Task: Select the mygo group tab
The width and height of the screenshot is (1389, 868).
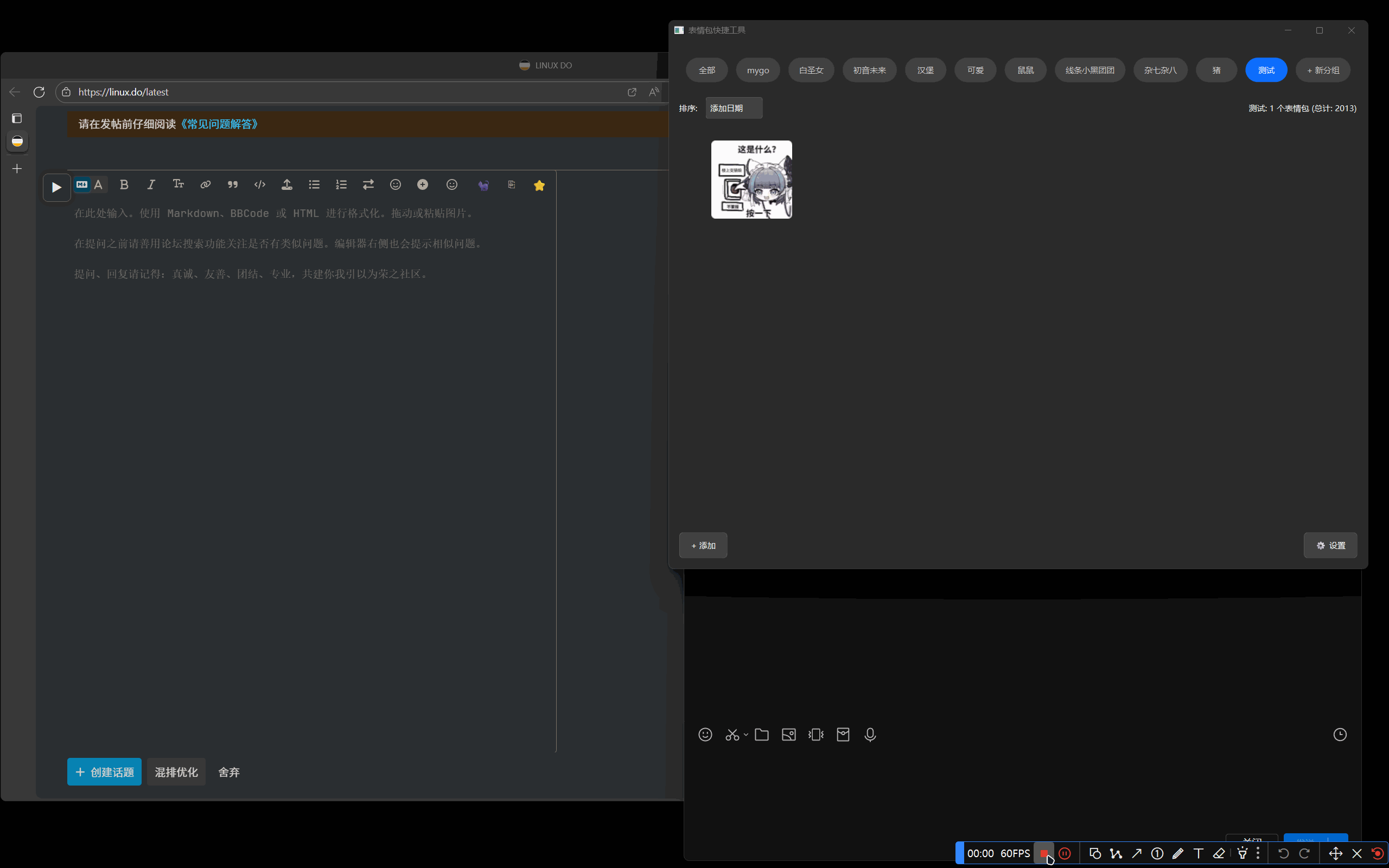Action: click(x=757, y=70)
